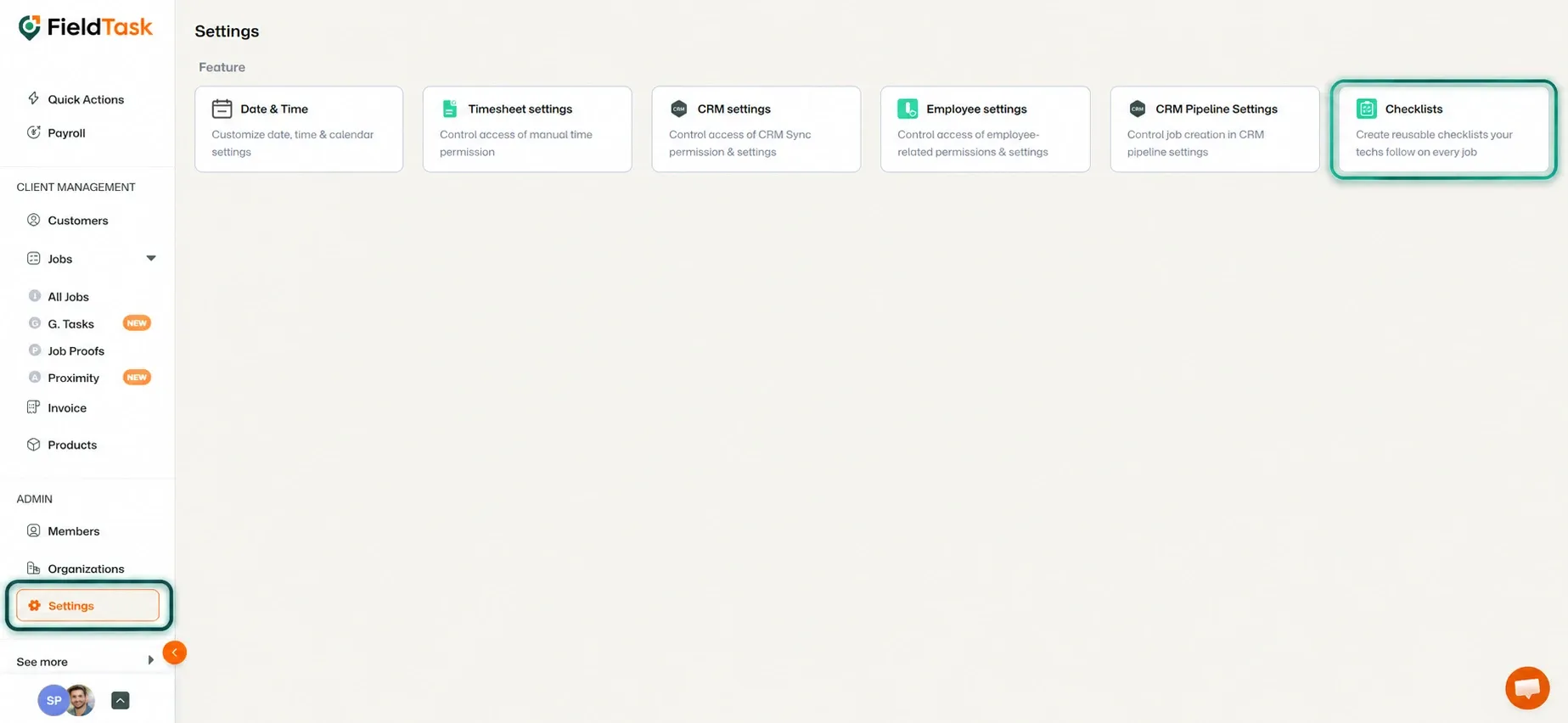Click the Employee settings green icon
The width and height of the screenshot is (1568, 723).
pyautogui.click(x=908, y=109)
